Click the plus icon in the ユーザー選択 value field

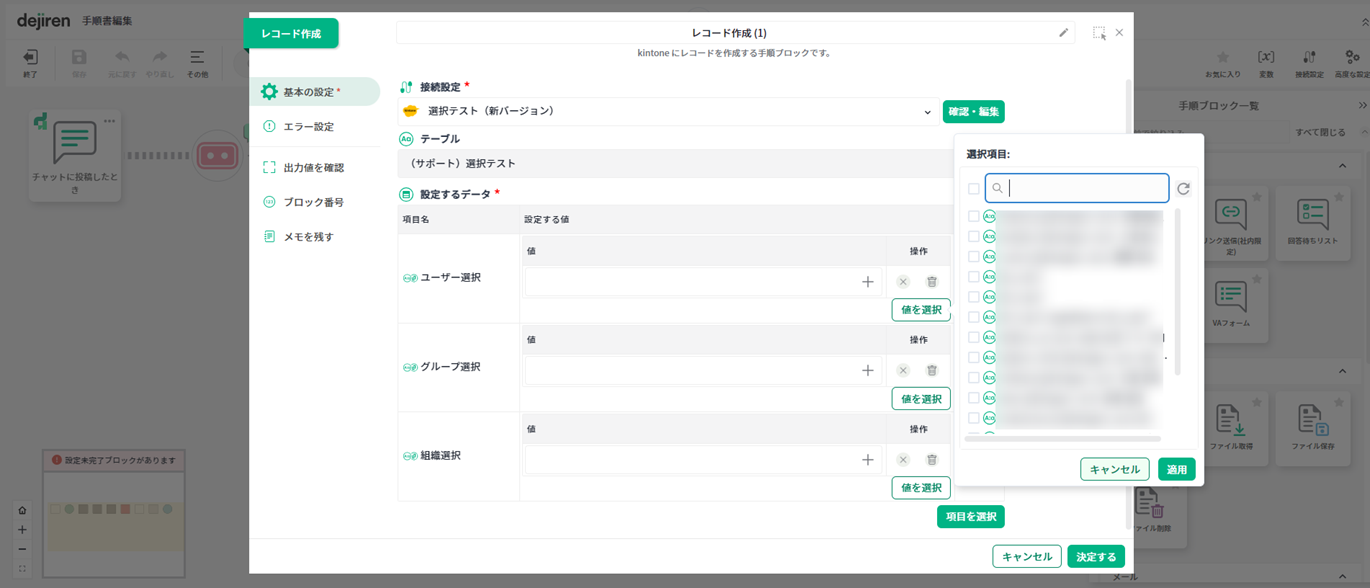pos(867,282)
